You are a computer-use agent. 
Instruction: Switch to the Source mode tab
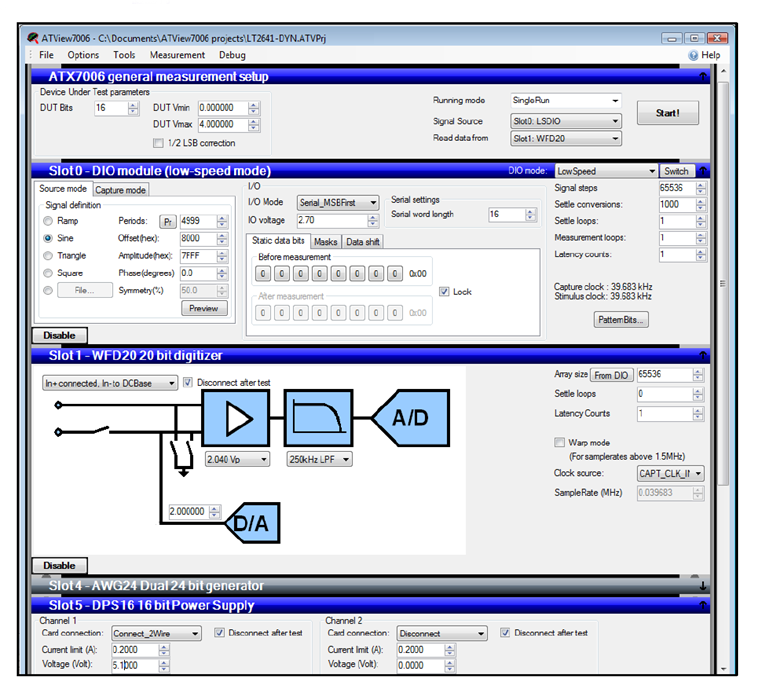(63, 189)
